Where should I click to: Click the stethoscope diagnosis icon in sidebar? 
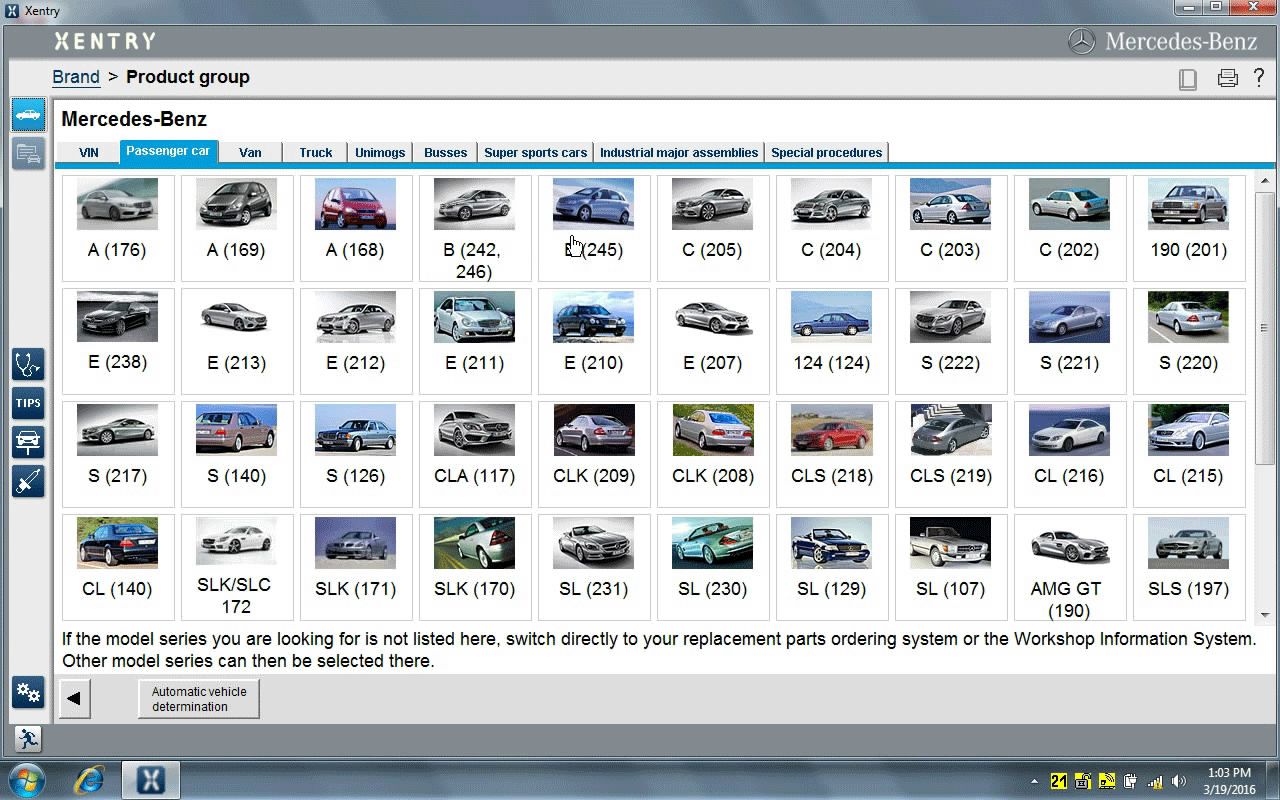pyautogui.click(x=28, y=365)
